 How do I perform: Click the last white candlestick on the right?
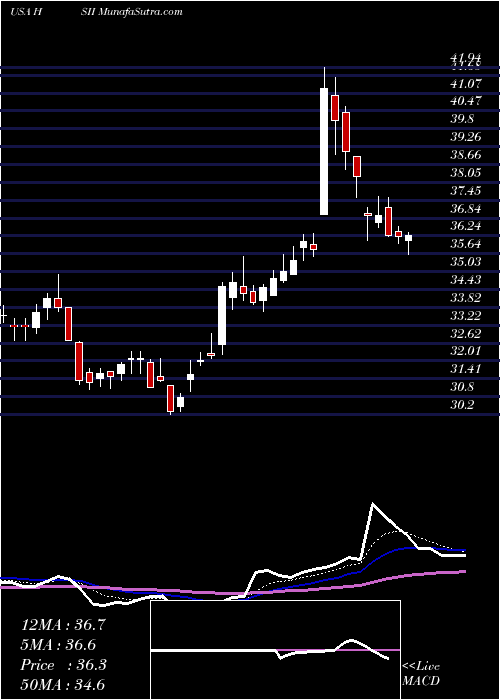point(408,238)
